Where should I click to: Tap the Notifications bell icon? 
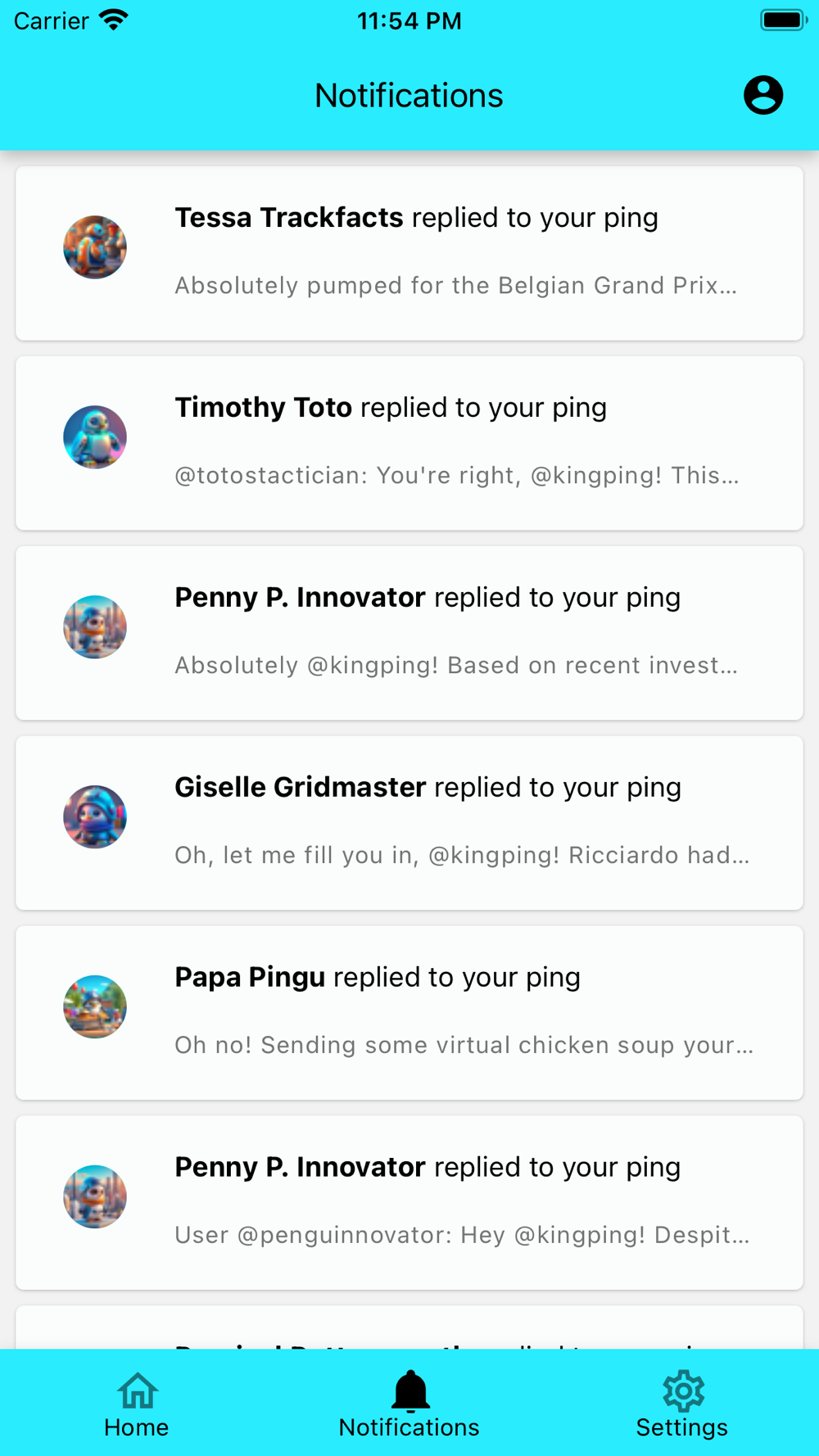tap(409, 1390)
